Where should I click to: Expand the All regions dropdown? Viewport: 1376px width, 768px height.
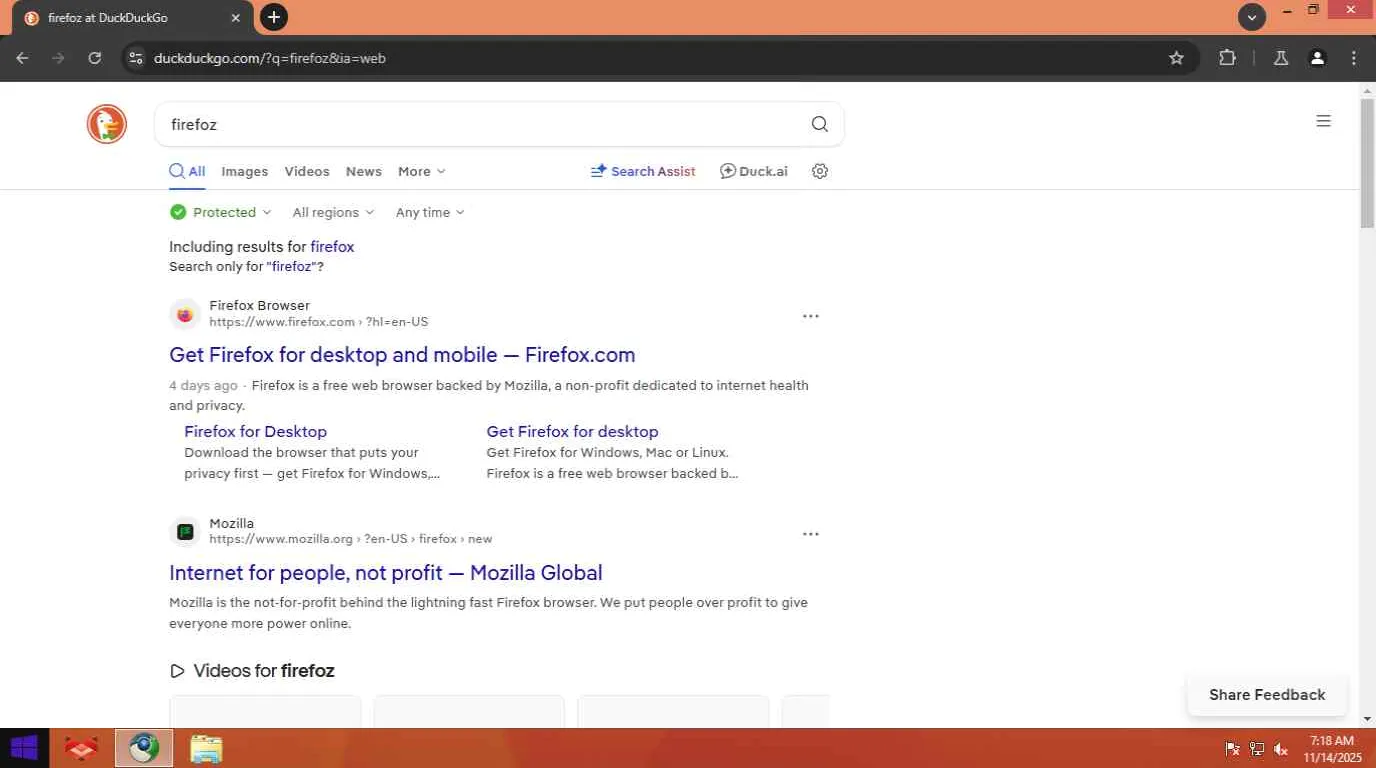[333, 212]
